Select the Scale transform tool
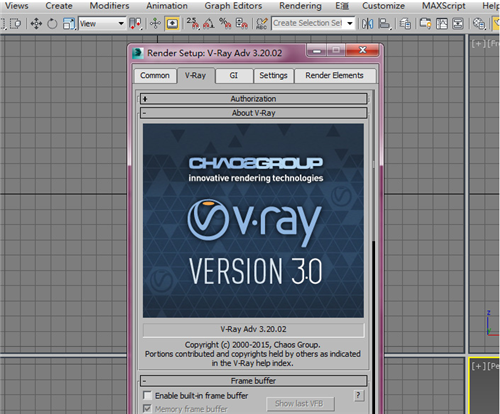The image size is (500, 414). click(68, 24)
